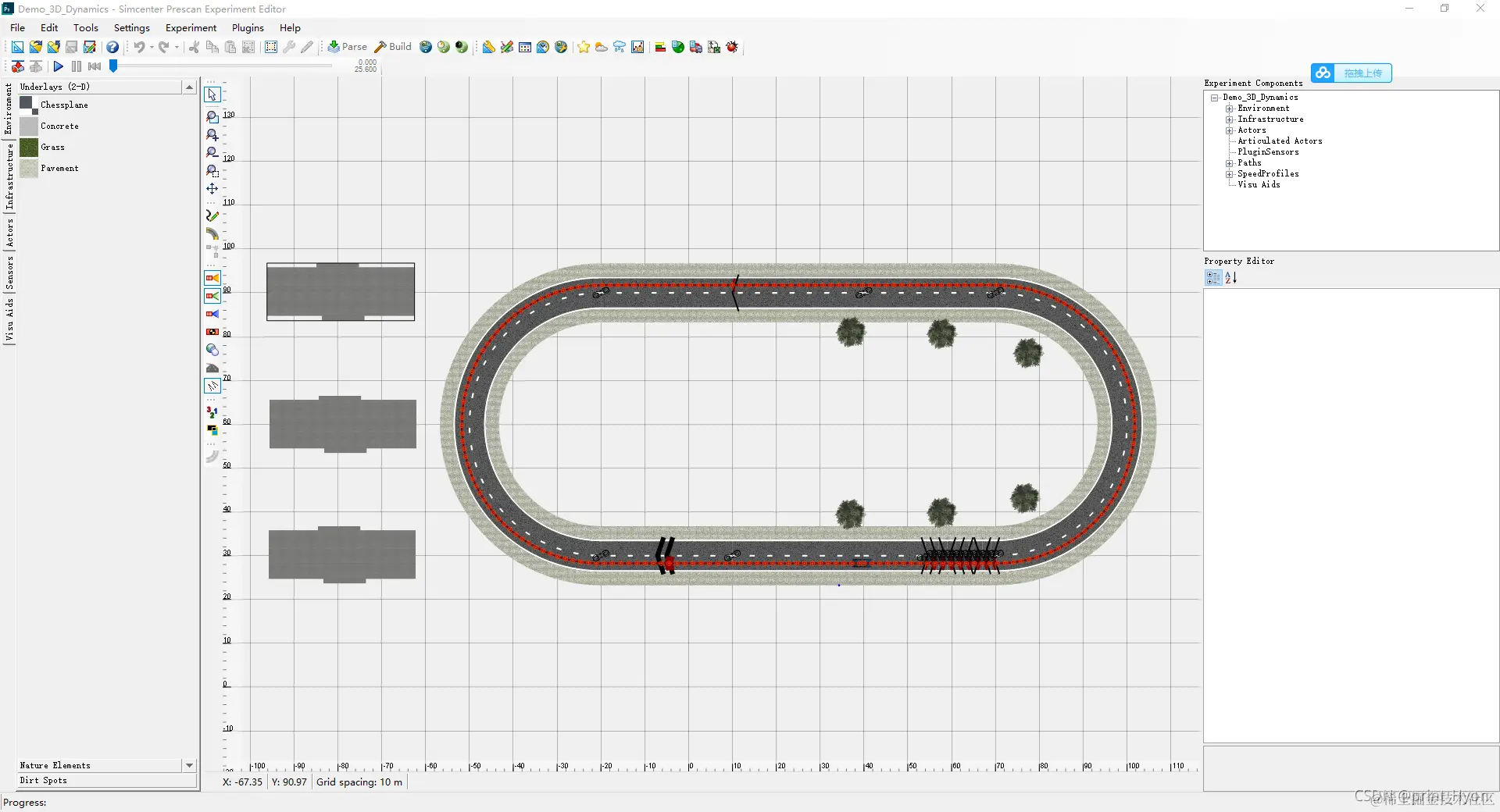
Task: Open the Undo history dropdown arrow
Action: (152, 48)
